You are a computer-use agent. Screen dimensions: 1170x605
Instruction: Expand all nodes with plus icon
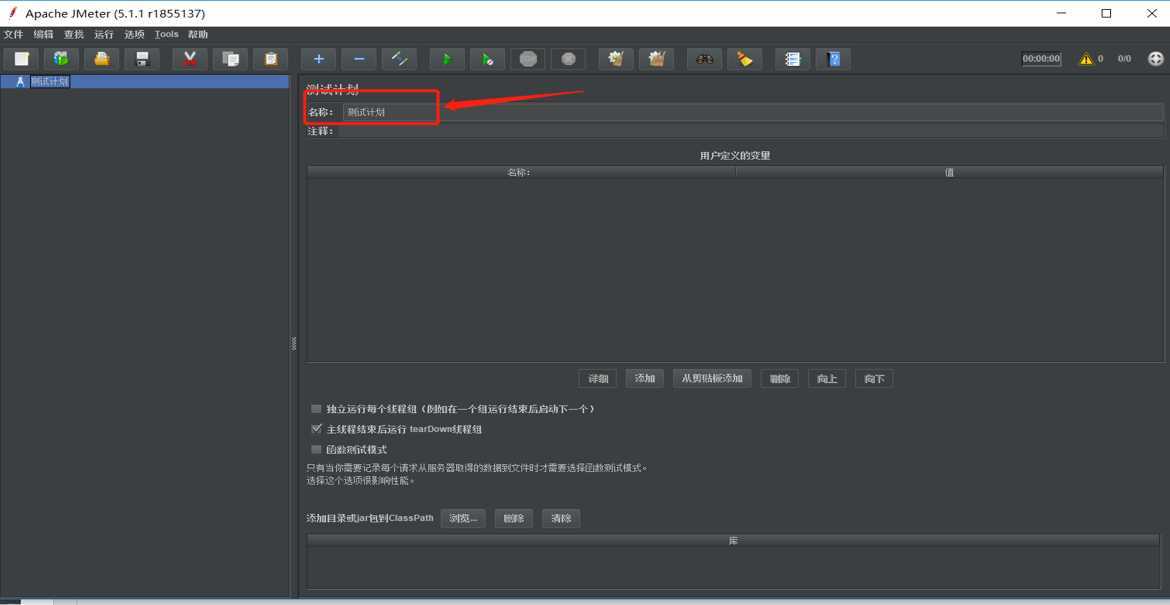click(319, 59)
